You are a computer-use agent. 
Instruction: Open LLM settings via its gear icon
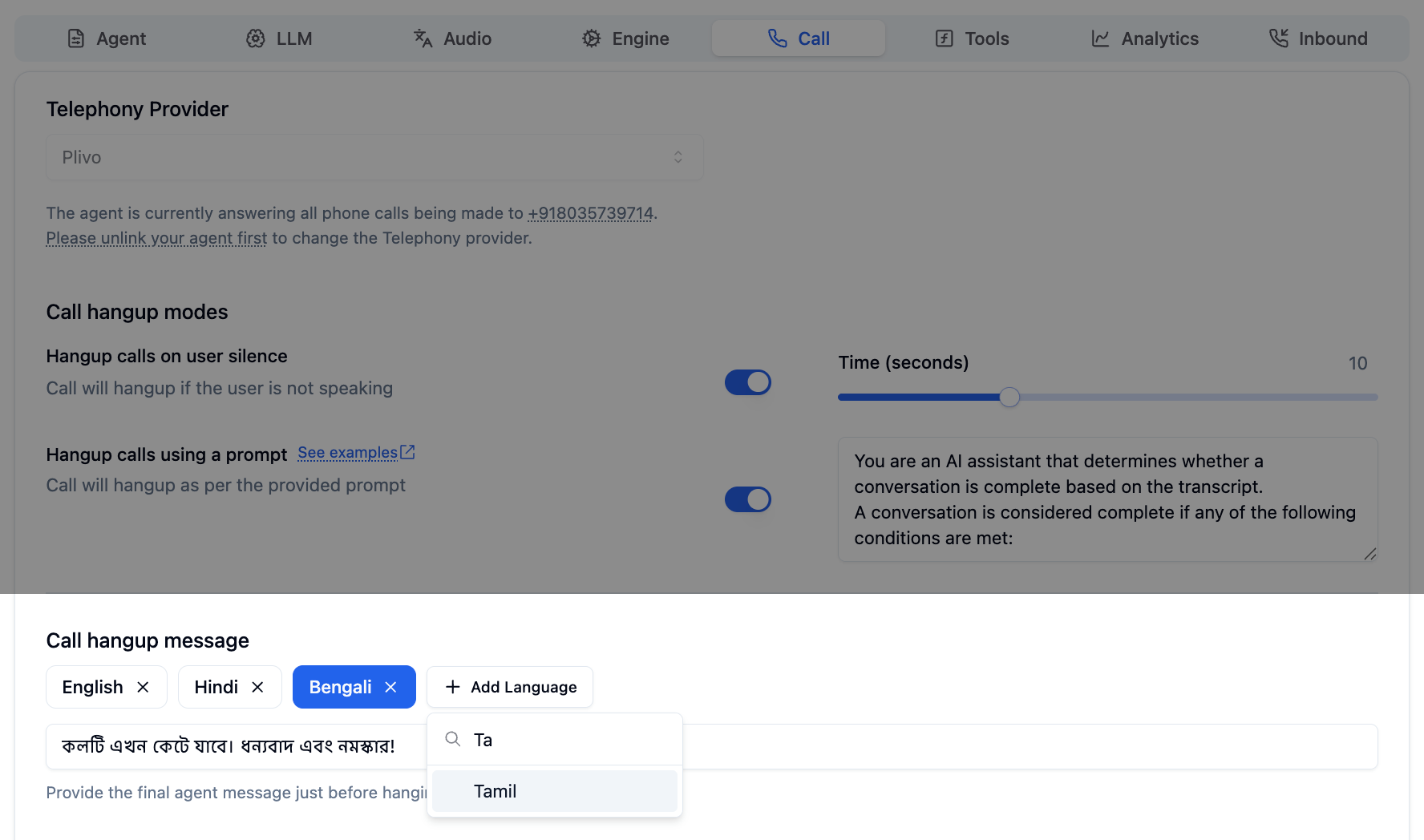coord(255,38)
